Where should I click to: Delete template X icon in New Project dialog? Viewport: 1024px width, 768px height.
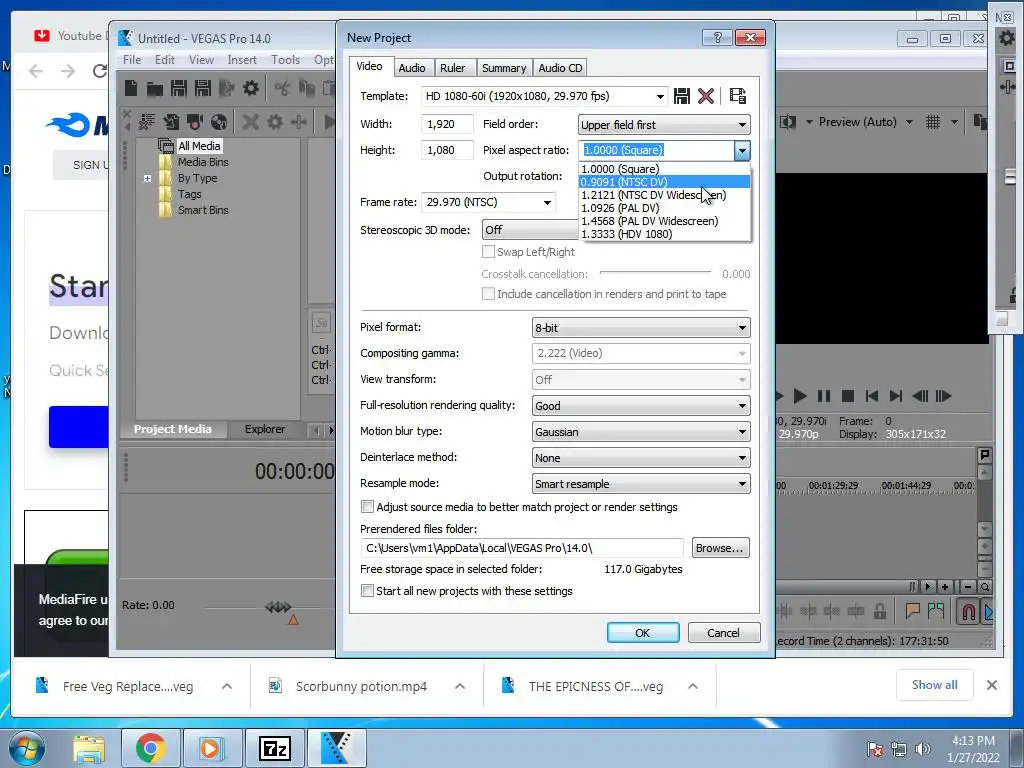[x=706, y=96]
